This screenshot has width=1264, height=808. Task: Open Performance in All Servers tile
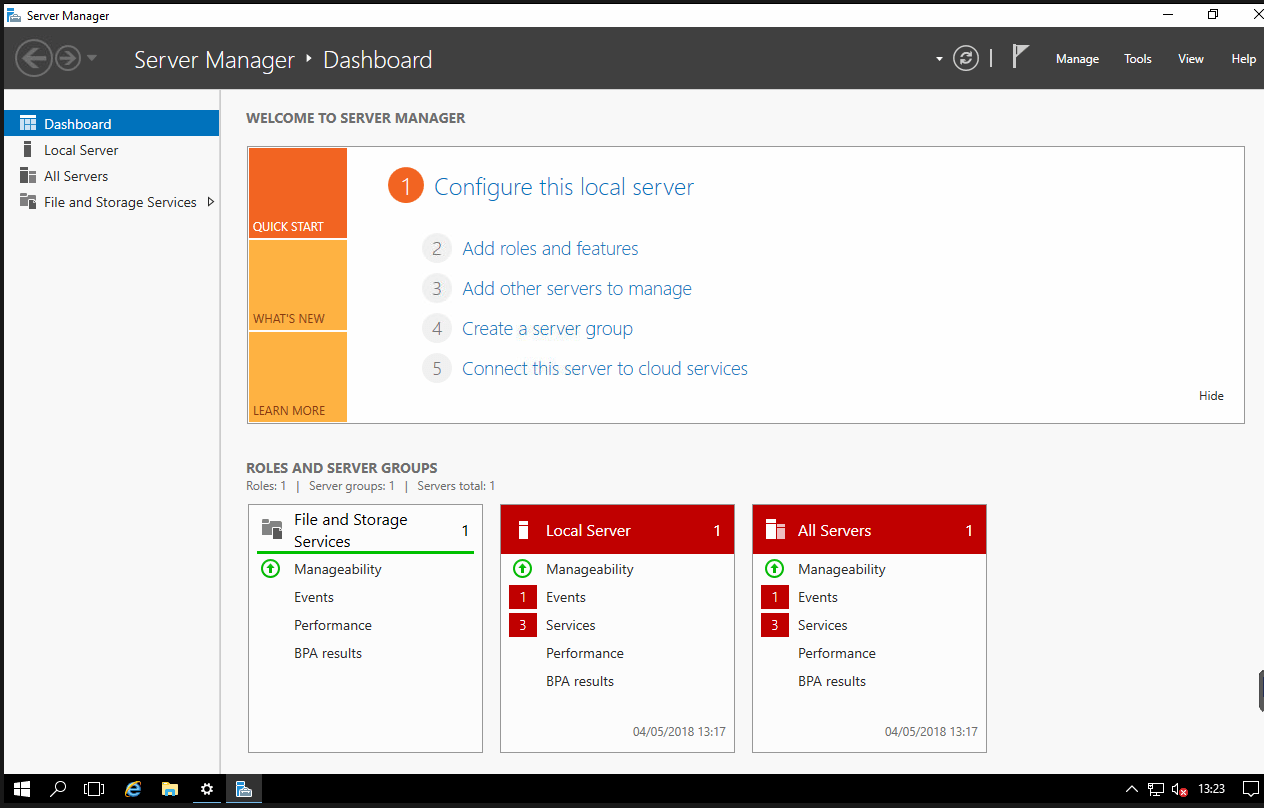click(837, 653)
